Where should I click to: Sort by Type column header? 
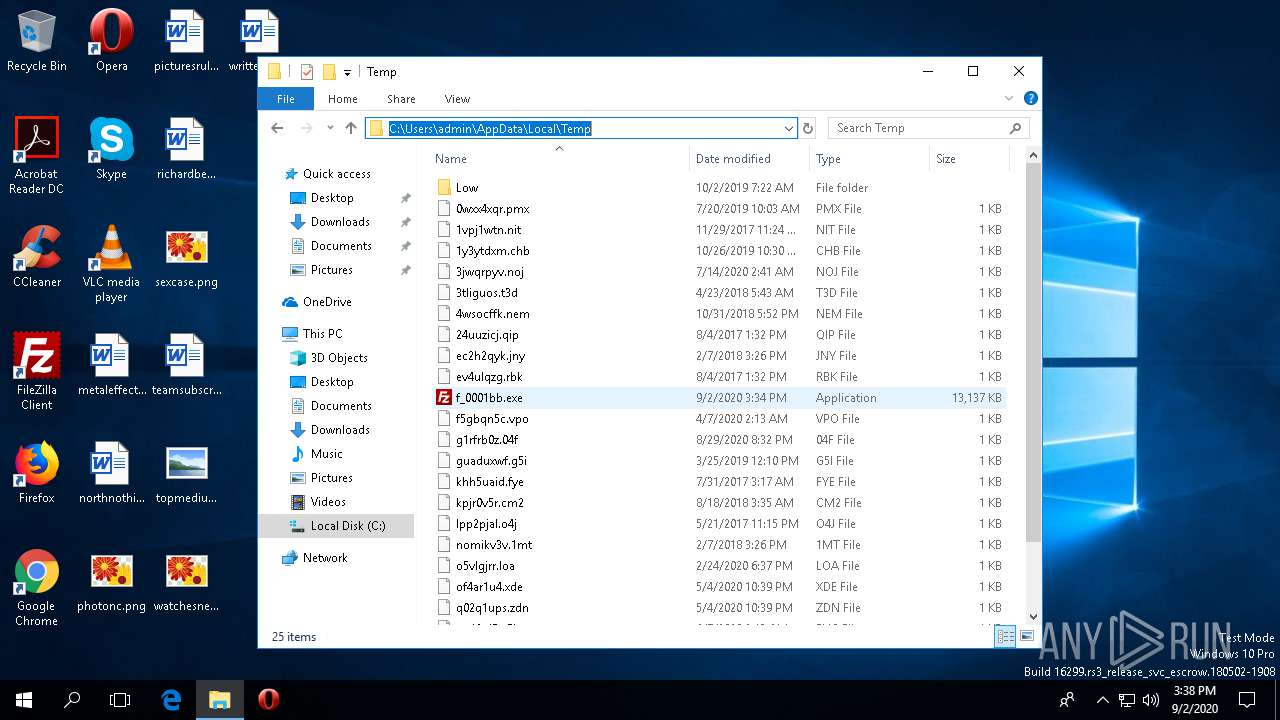pos(869,159)
